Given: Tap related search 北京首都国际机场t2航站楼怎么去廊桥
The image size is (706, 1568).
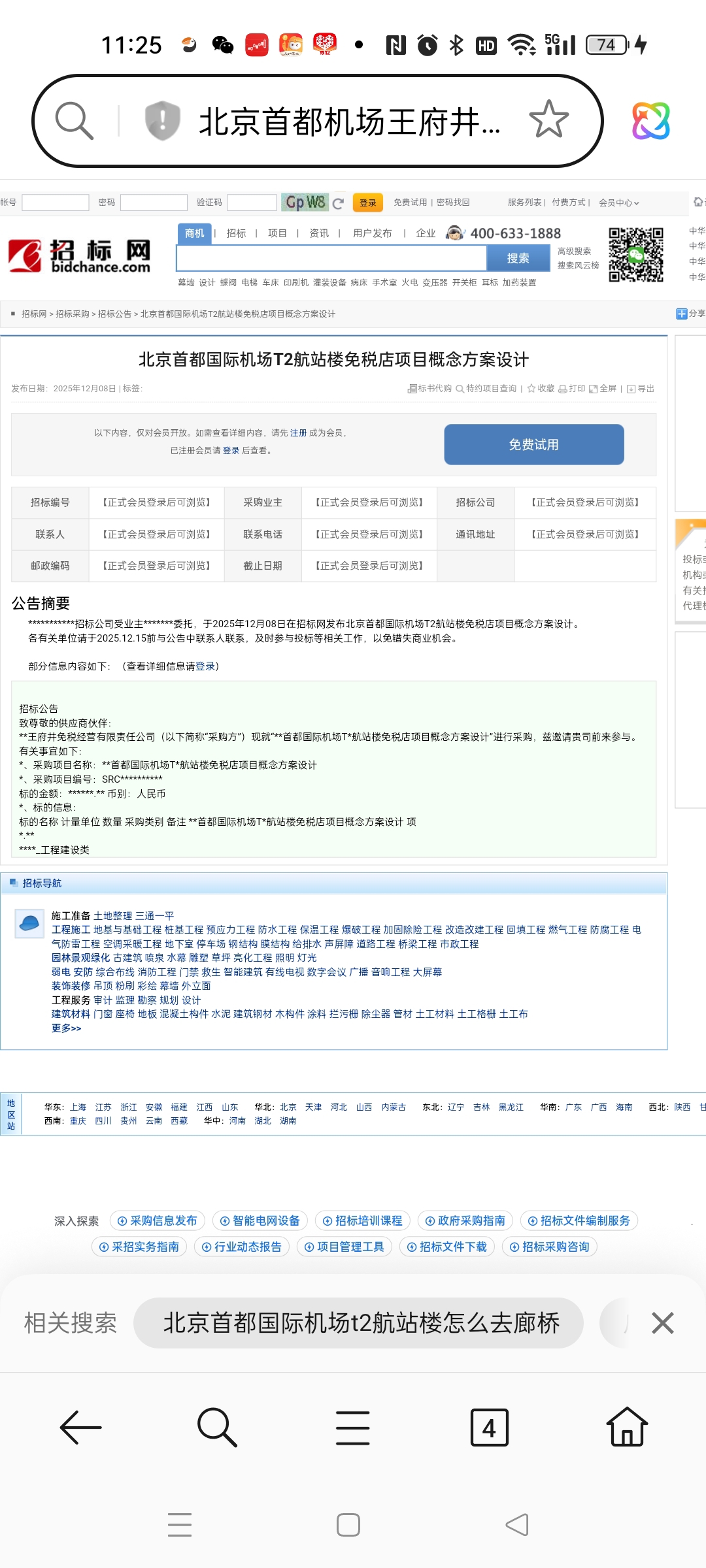Looking at the screenshot, I should tap(359, 1323).
